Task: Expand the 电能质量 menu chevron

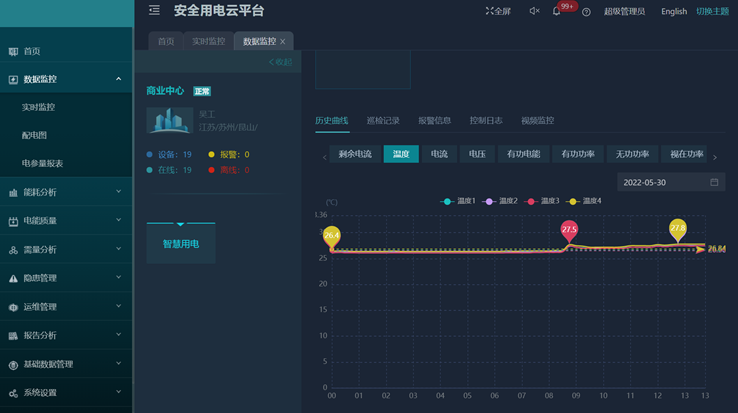Action: 119,220
